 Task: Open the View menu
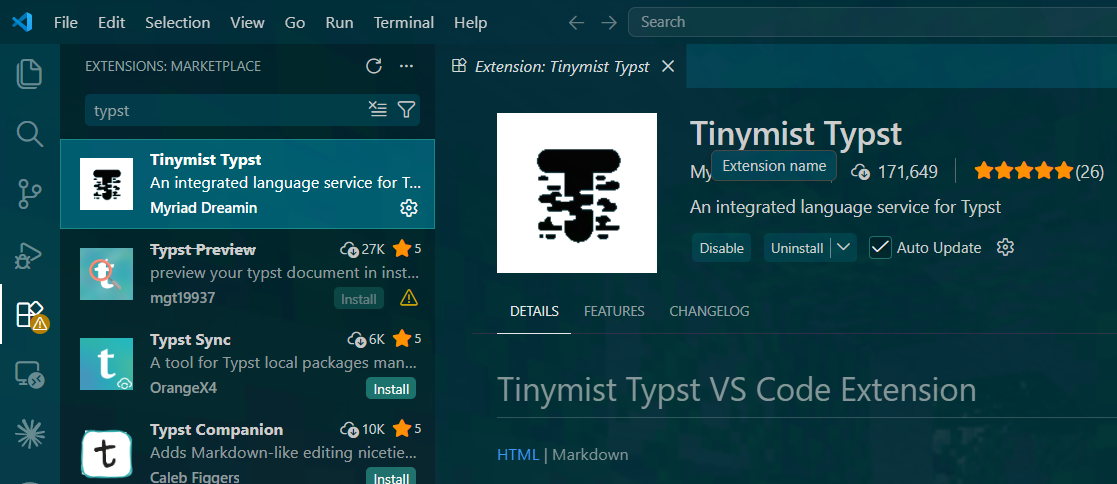[247, 22]
